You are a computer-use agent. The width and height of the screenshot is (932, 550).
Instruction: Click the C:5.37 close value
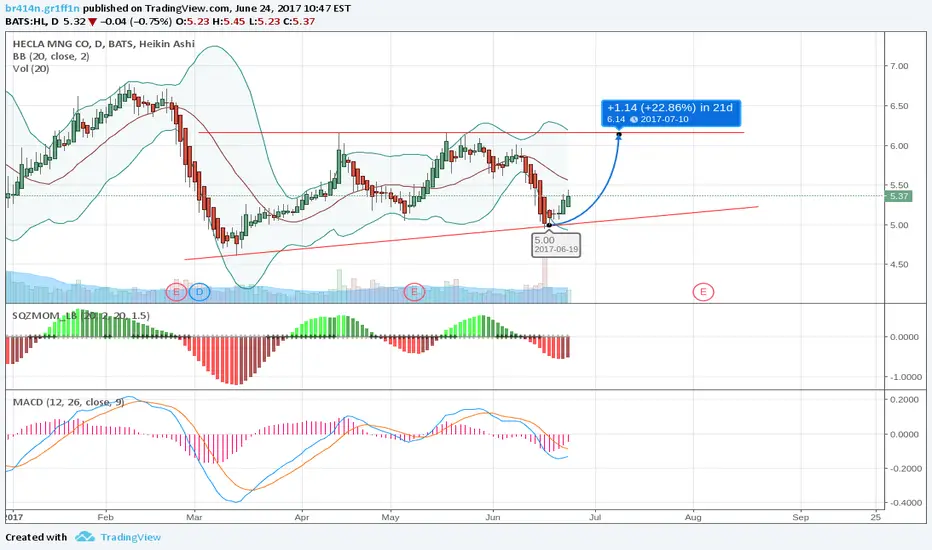(299, 21)
